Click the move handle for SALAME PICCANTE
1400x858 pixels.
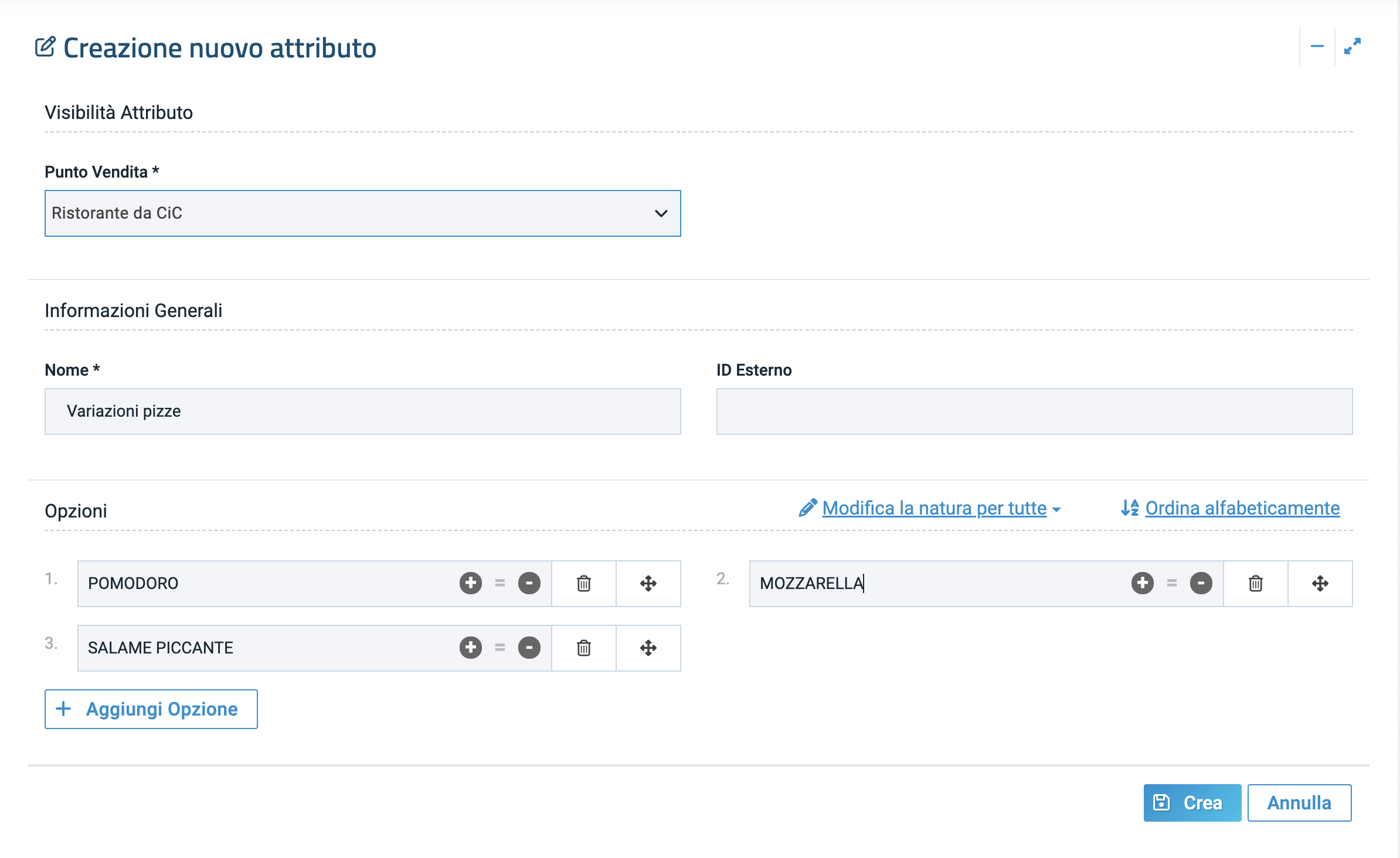click(648, 648)
